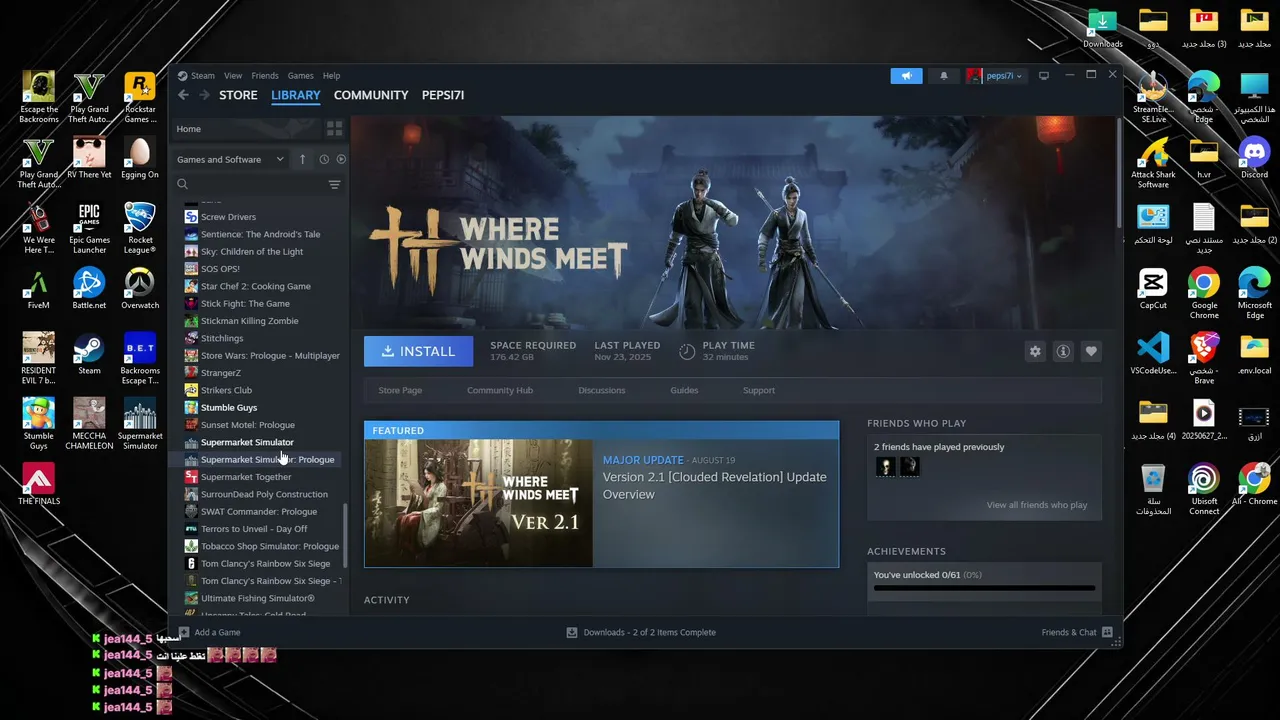1280x720 pixels.
Task: Open the Downloads folder on desktop
Action: pos(1102,28)
